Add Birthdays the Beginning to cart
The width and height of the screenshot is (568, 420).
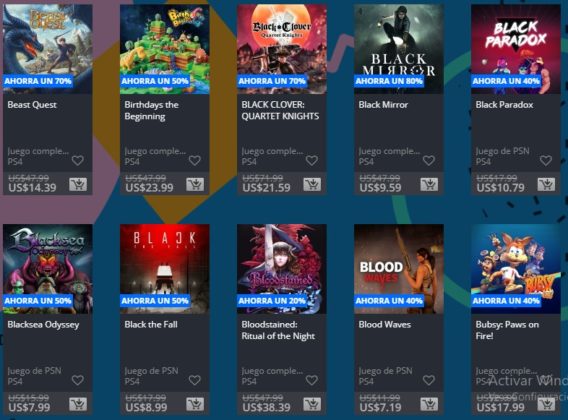pyautogui.click(x=195, y=185)
